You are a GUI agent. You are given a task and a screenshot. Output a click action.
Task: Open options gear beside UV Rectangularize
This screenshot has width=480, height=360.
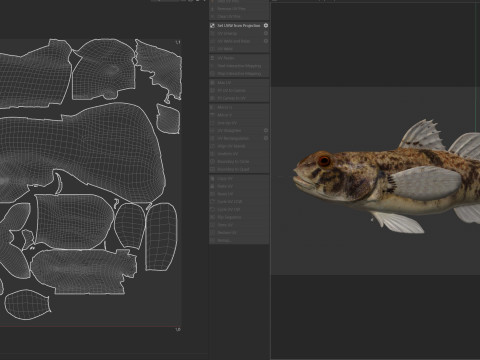(x=266, y=138)
